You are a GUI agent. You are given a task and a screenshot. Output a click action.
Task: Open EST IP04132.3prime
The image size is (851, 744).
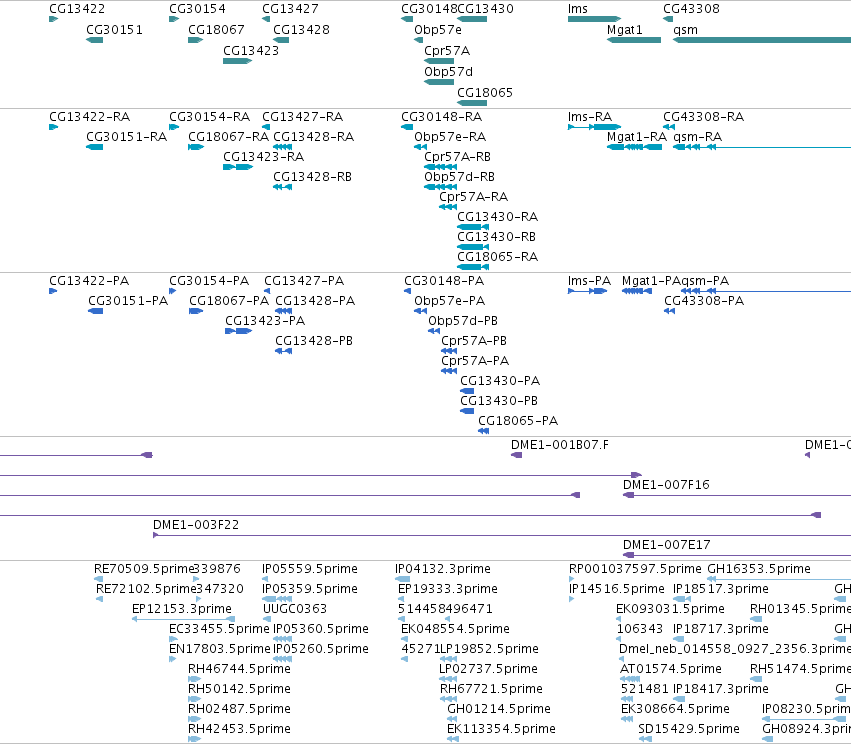pos(443,569)
